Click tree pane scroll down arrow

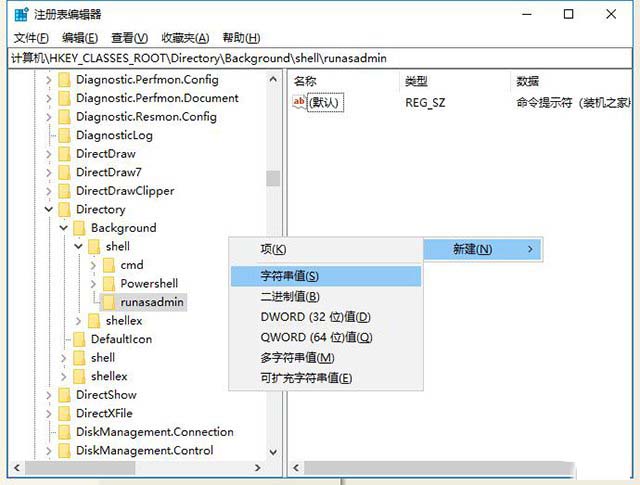coord(273,452)
